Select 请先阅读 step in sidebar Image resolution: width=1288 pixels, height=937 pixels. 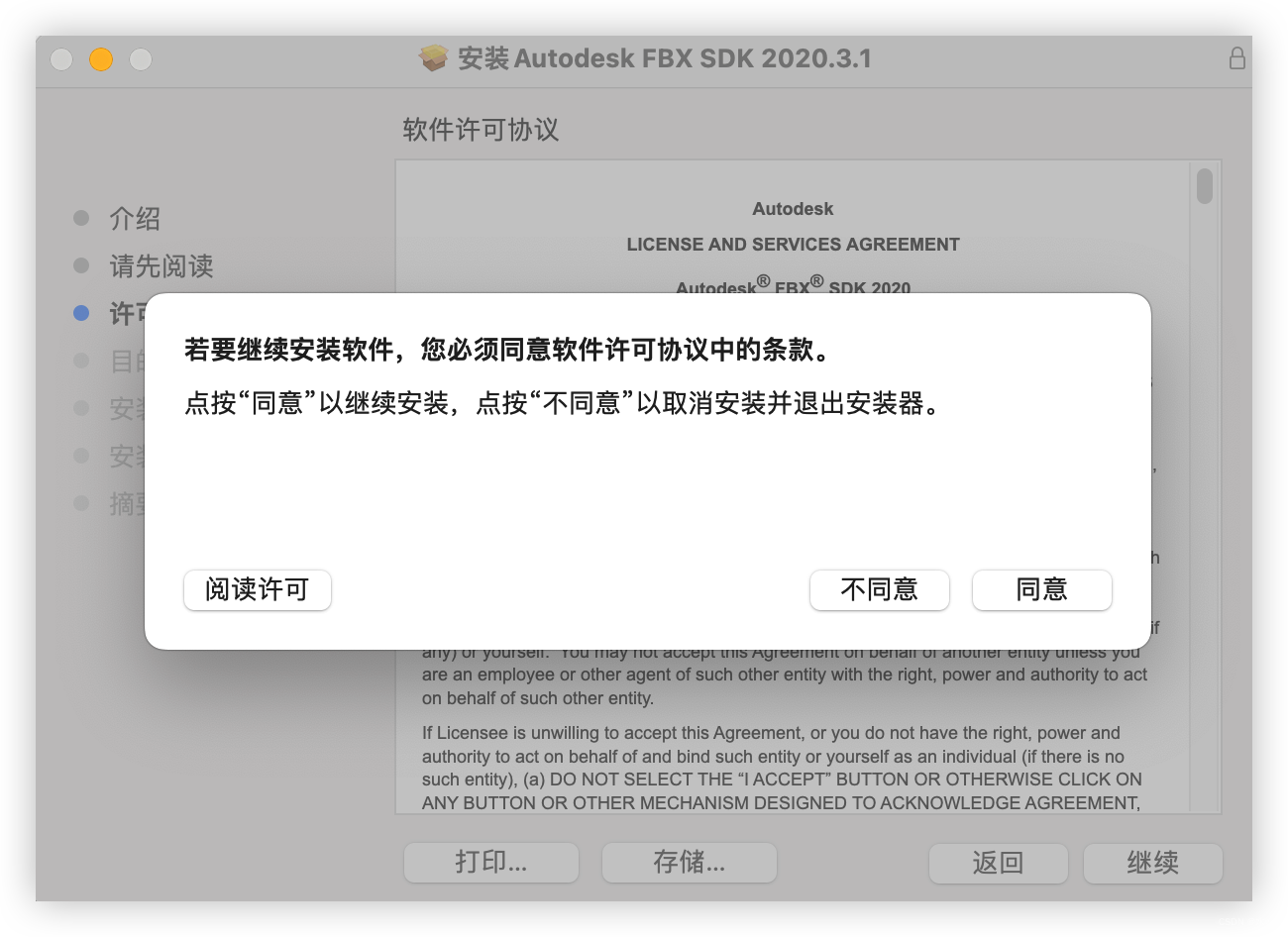tap(161, 265)
